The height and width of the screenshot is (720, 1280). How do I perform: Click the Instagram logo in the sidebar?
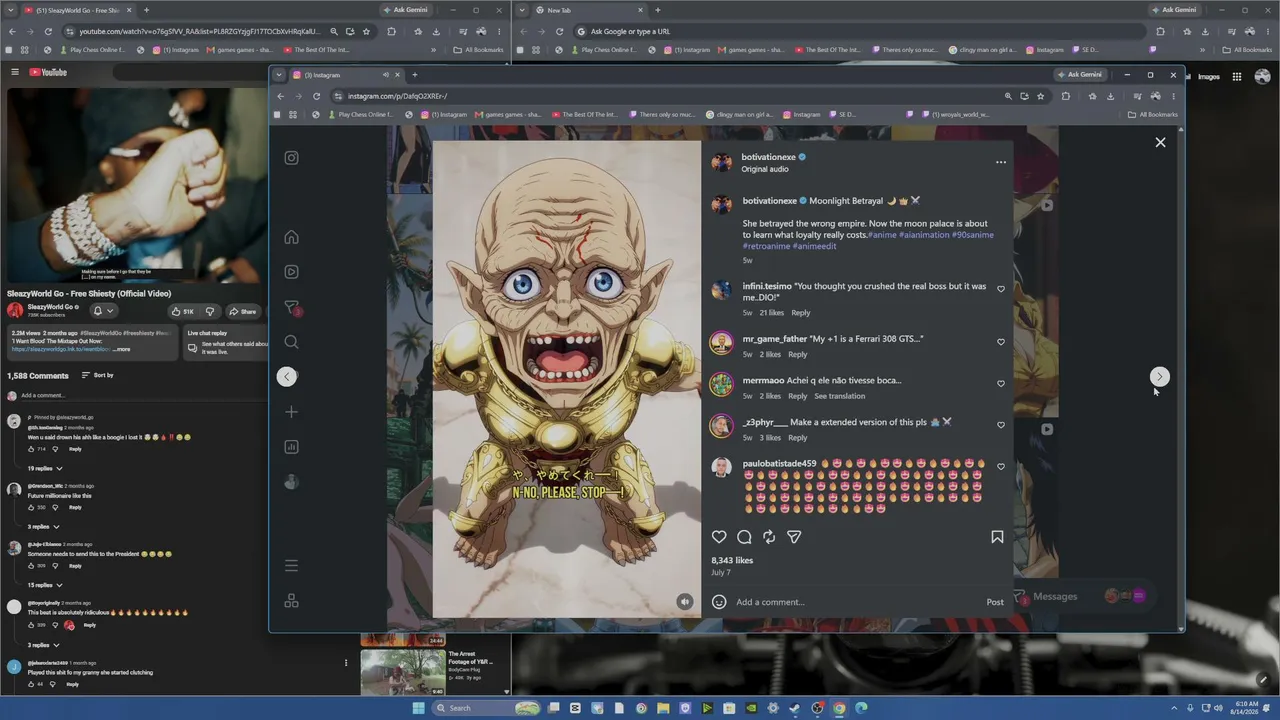(x=291, y=158)
